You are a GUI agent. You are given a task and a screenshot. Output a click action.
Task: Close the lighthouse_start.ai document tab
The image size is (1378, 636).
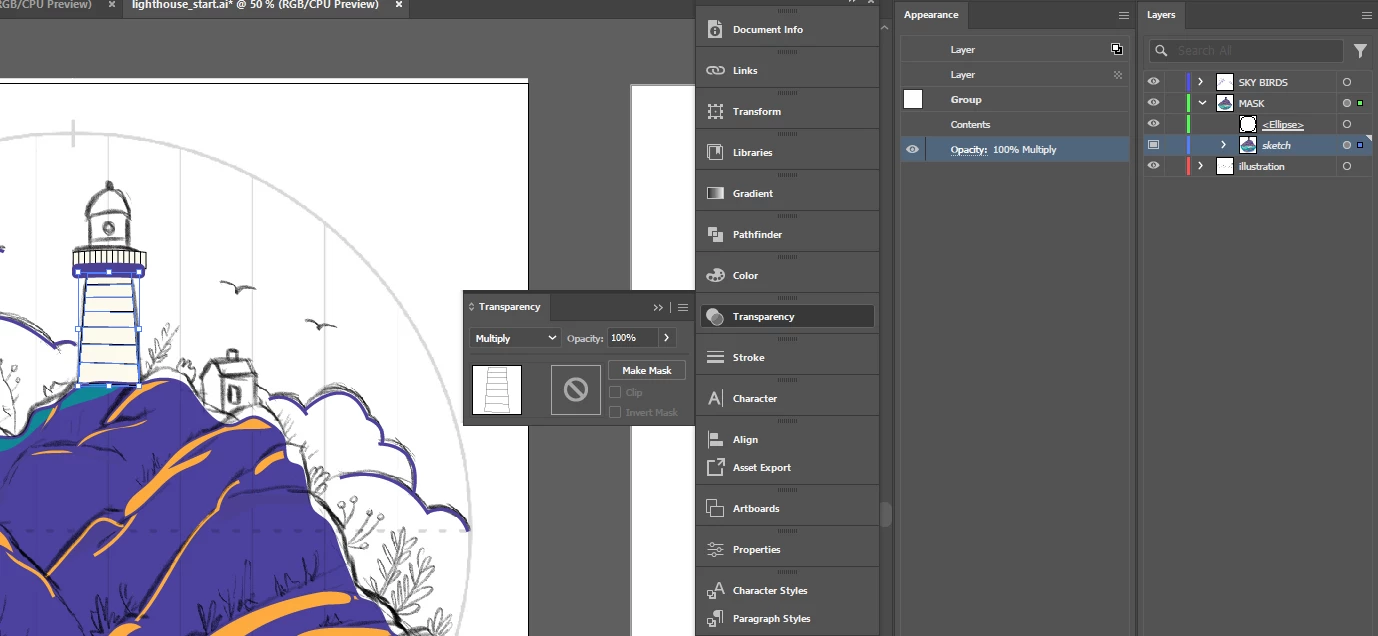coord(399,5)
